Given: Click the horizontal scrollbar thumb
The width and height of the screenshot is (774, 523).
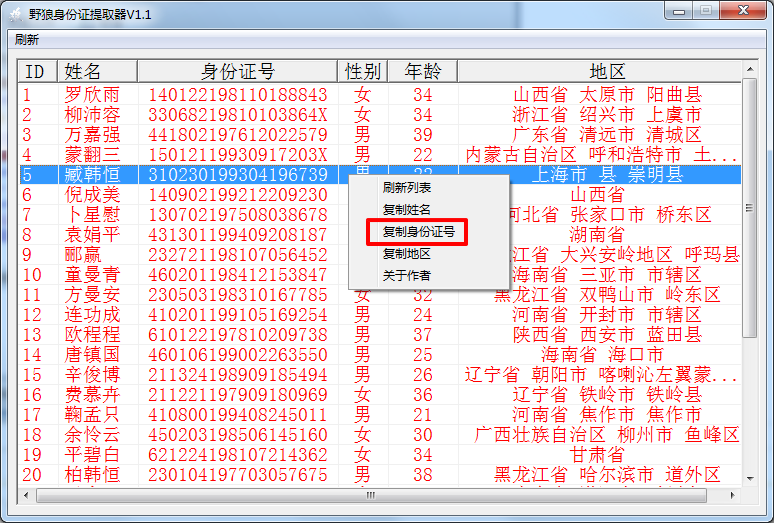Looking at the screenshot, I should pyautogui.click(x=371, y=495).
